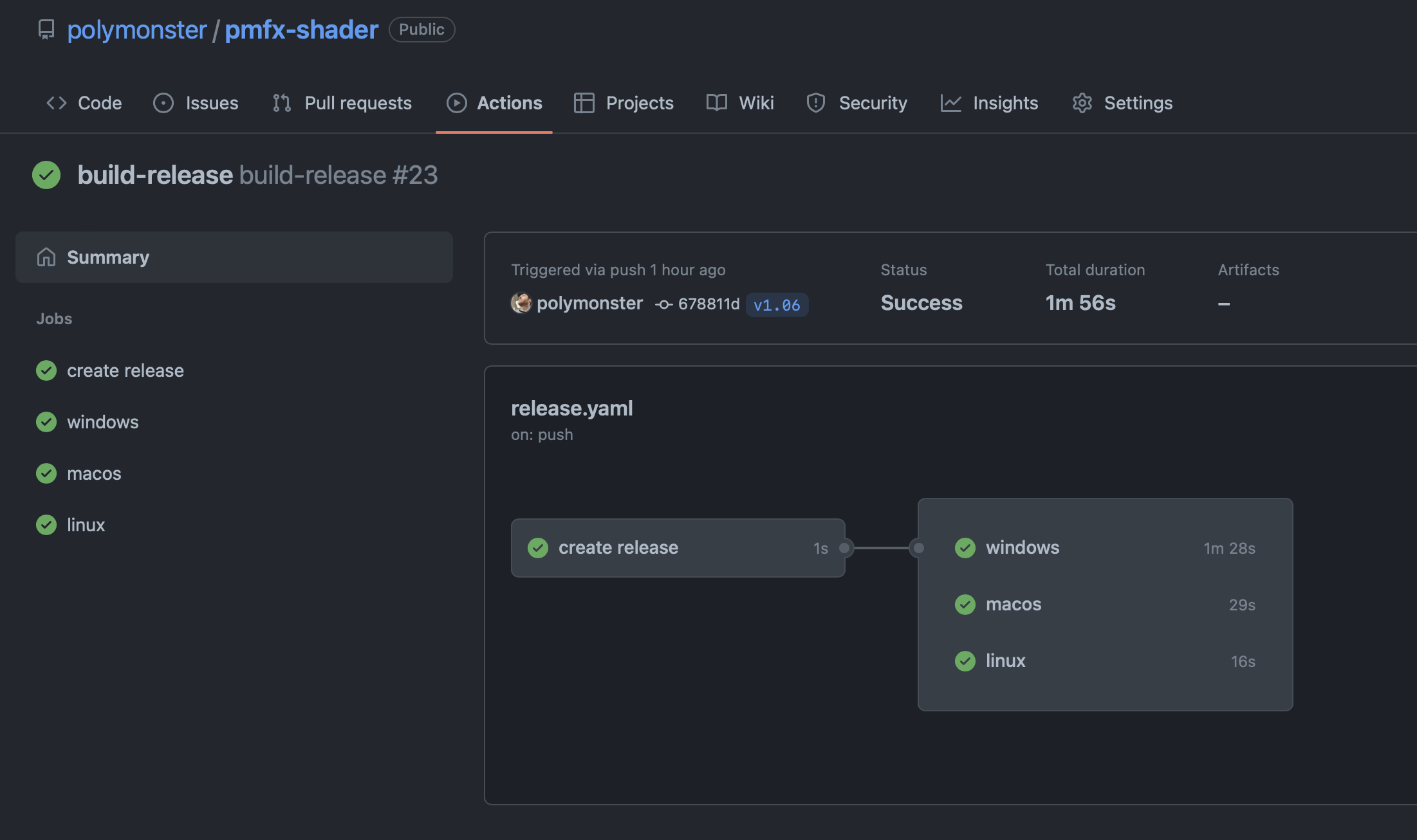Click sidebar windows status check icon
This screenshot has height=840, width=1417.
(46, 422)
